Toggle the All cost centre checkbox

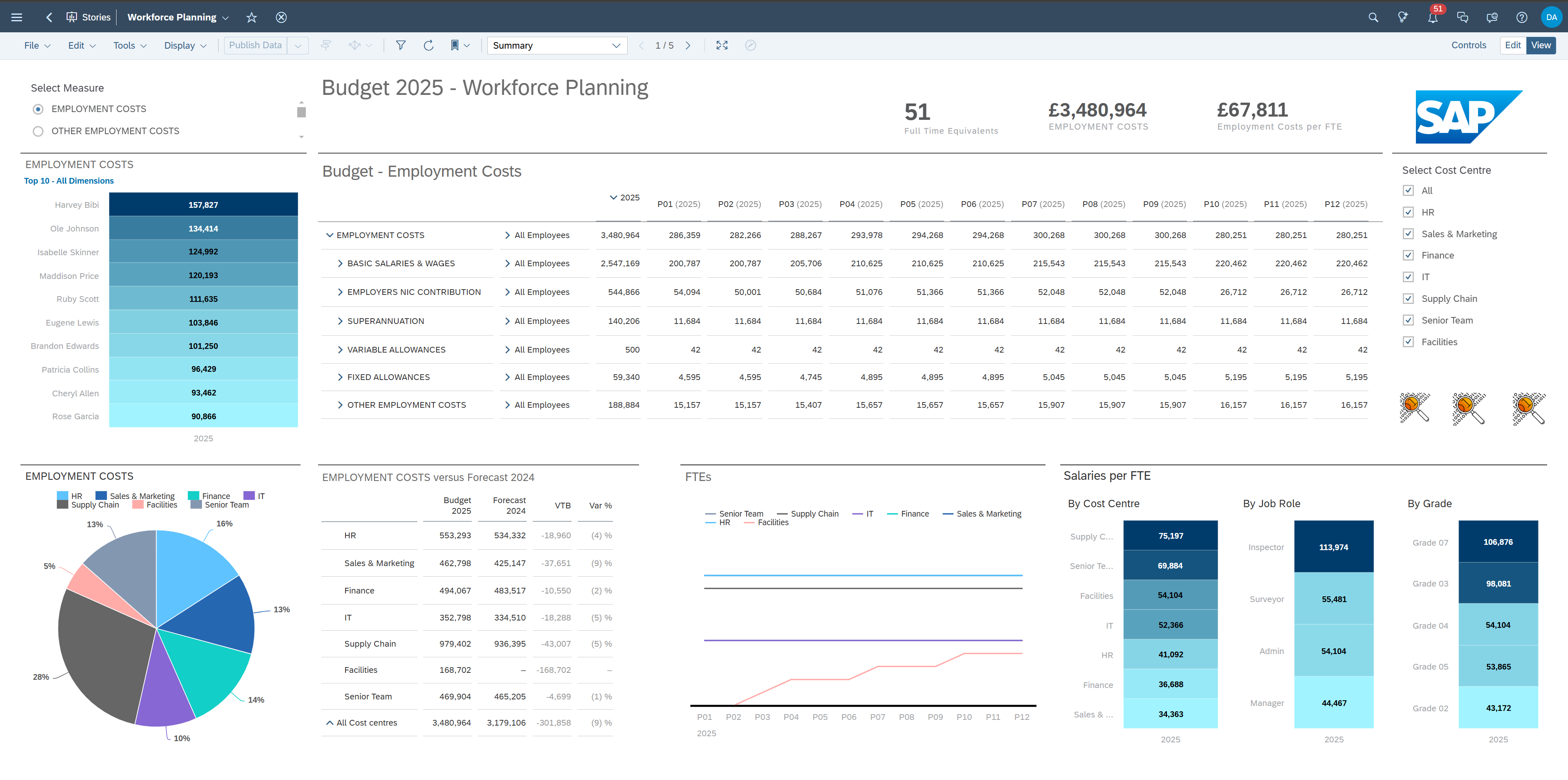[1408, 191]
